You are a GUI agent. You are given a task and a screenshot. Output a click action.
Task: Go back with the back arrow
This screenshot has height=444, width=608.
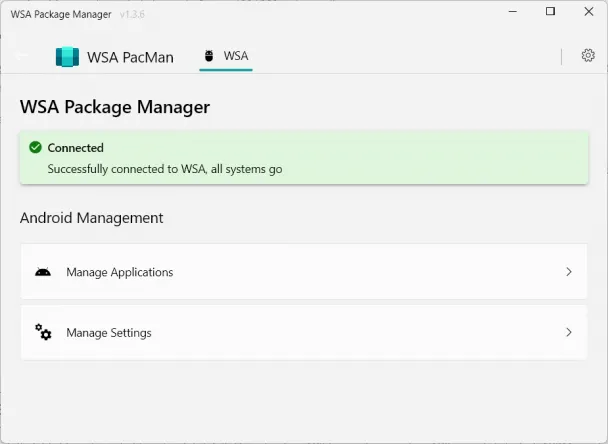point(22,56)
